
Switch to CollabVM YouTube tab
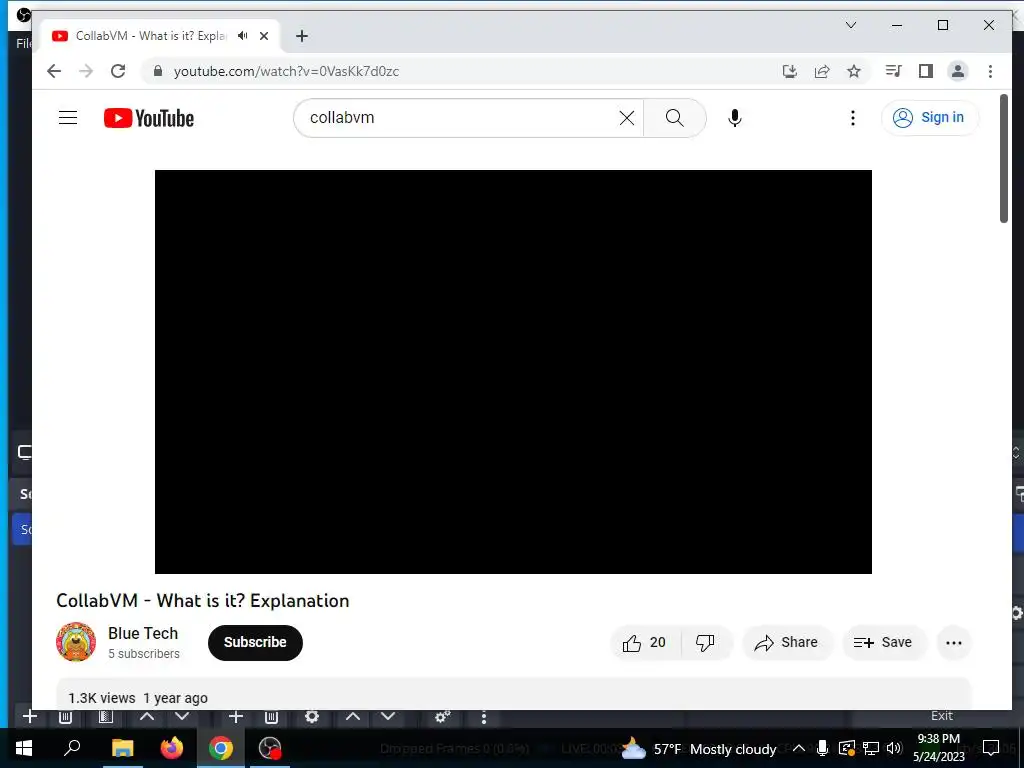150,36
